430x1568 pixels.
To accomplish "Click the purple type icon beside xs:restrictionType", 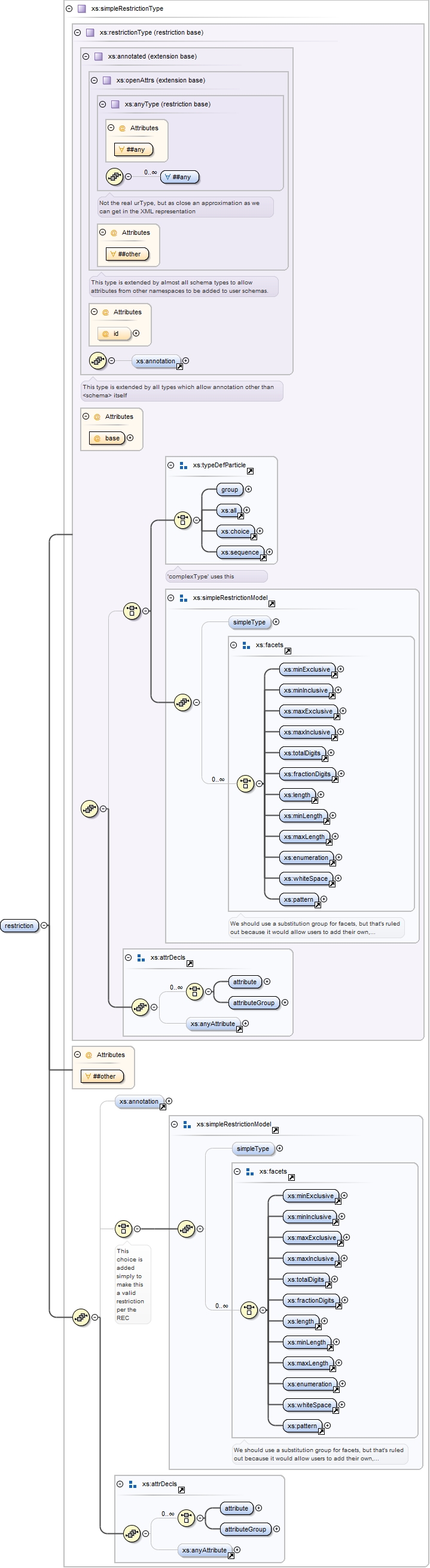I will pos(90,32).
